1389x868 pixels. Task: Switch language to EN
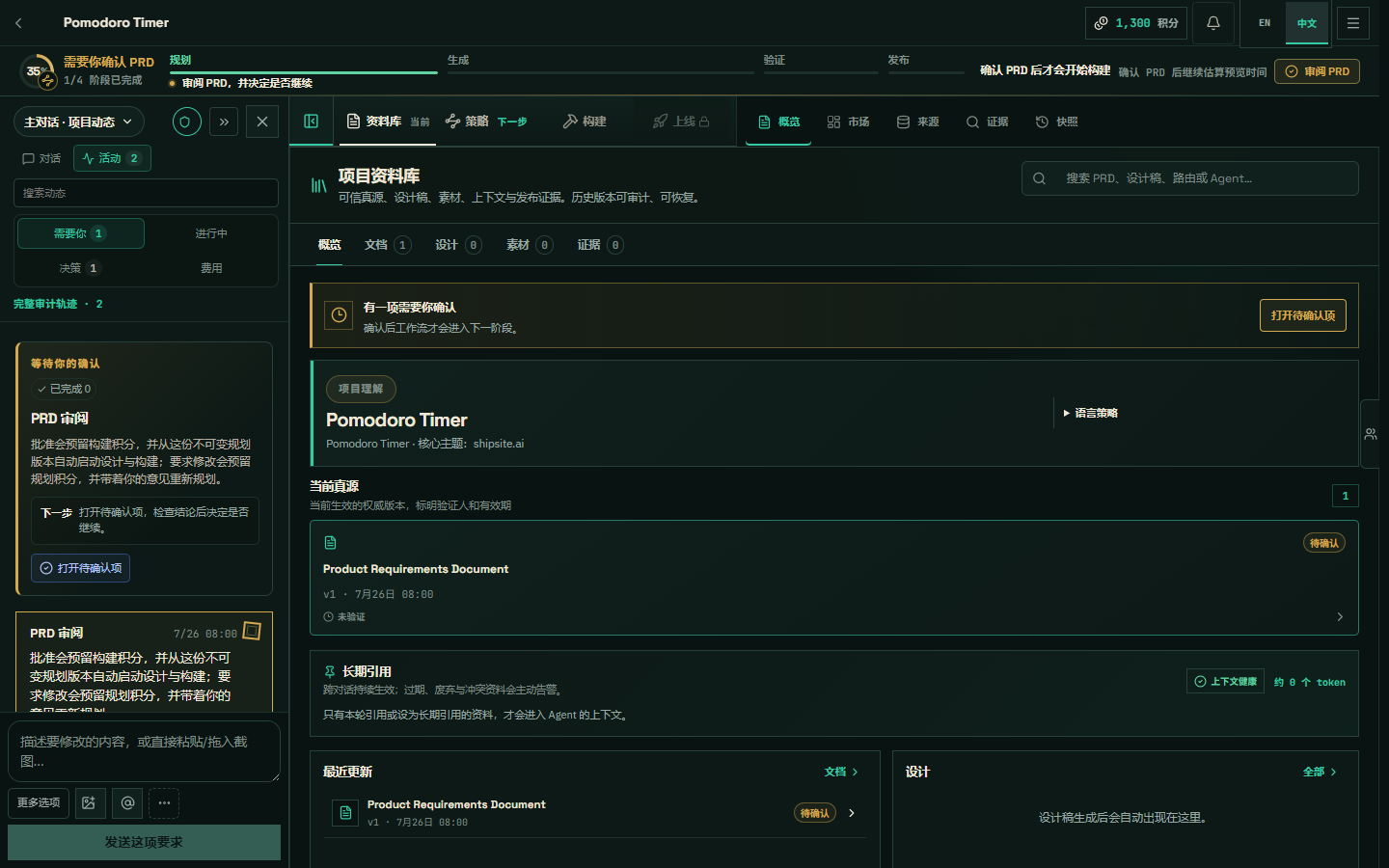[1265, 22]
